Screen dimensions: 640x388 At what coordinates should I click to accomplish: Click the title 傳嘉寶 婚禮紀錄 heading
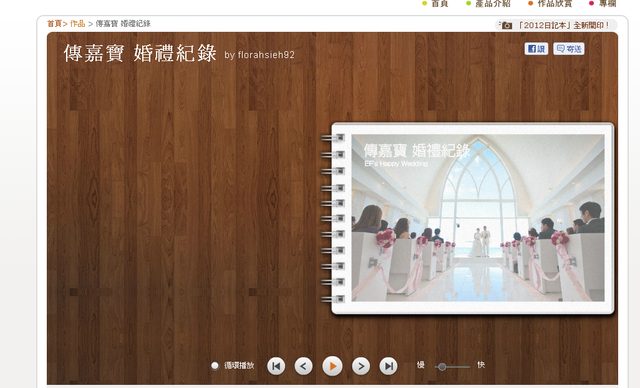click(140, 53)
